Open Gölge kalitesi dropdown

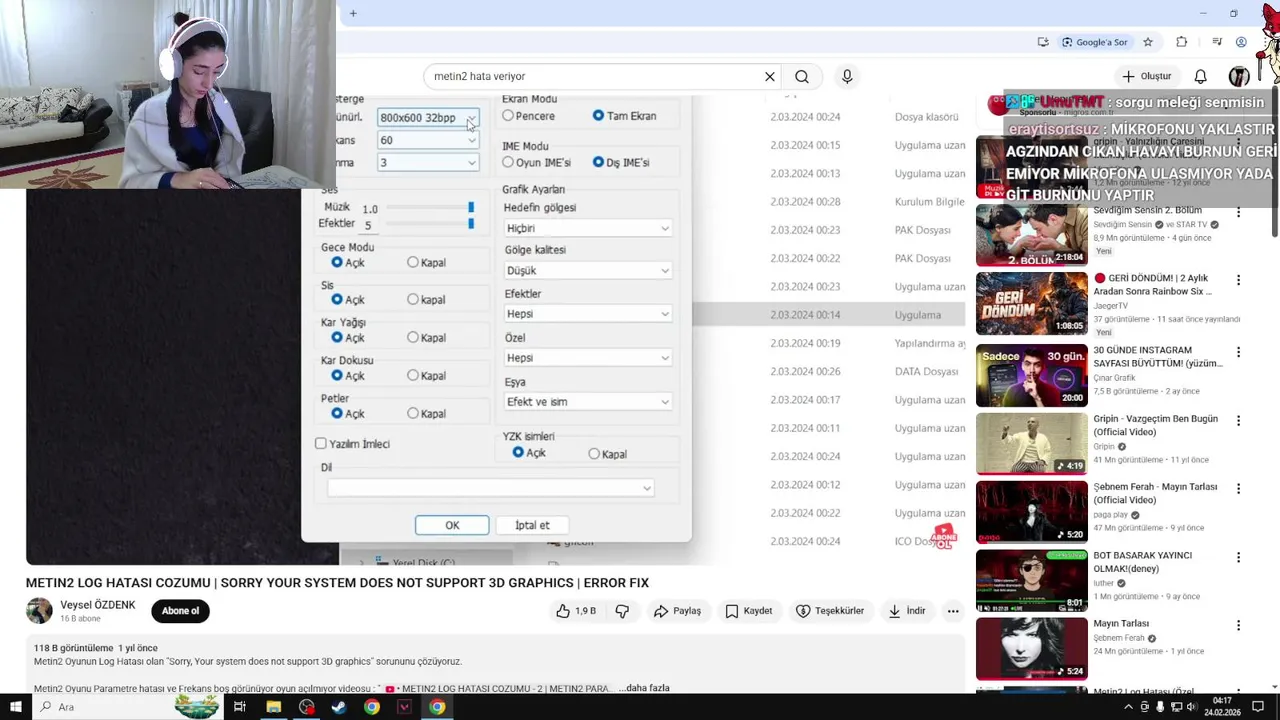tap(588, 270)
